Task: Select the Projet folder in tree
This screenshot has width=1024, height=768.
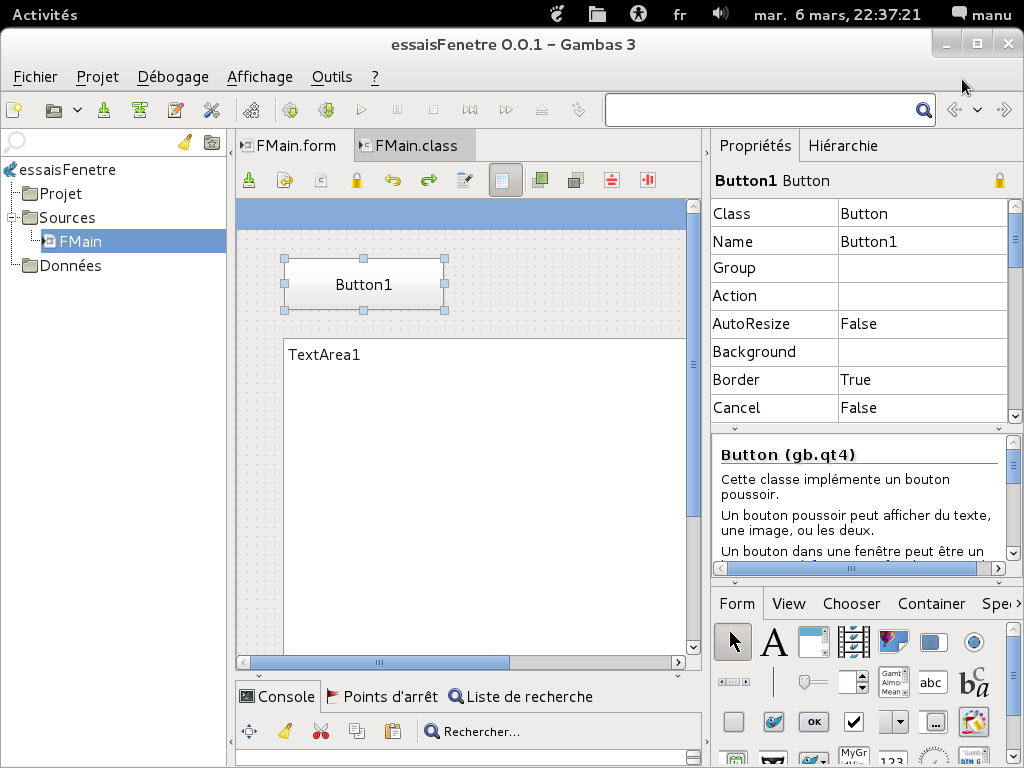Action: [x=60, y=194]
